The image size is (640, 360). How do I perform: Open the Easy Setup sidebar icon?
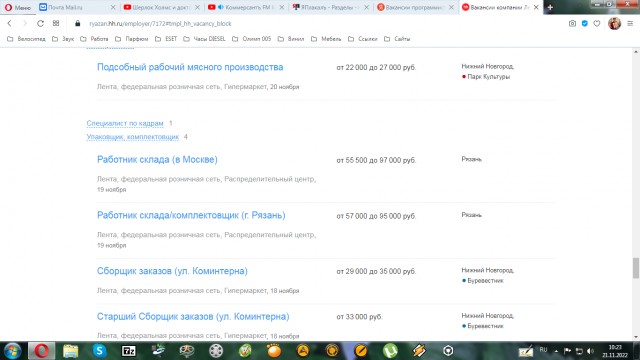[x=630, y=24]
